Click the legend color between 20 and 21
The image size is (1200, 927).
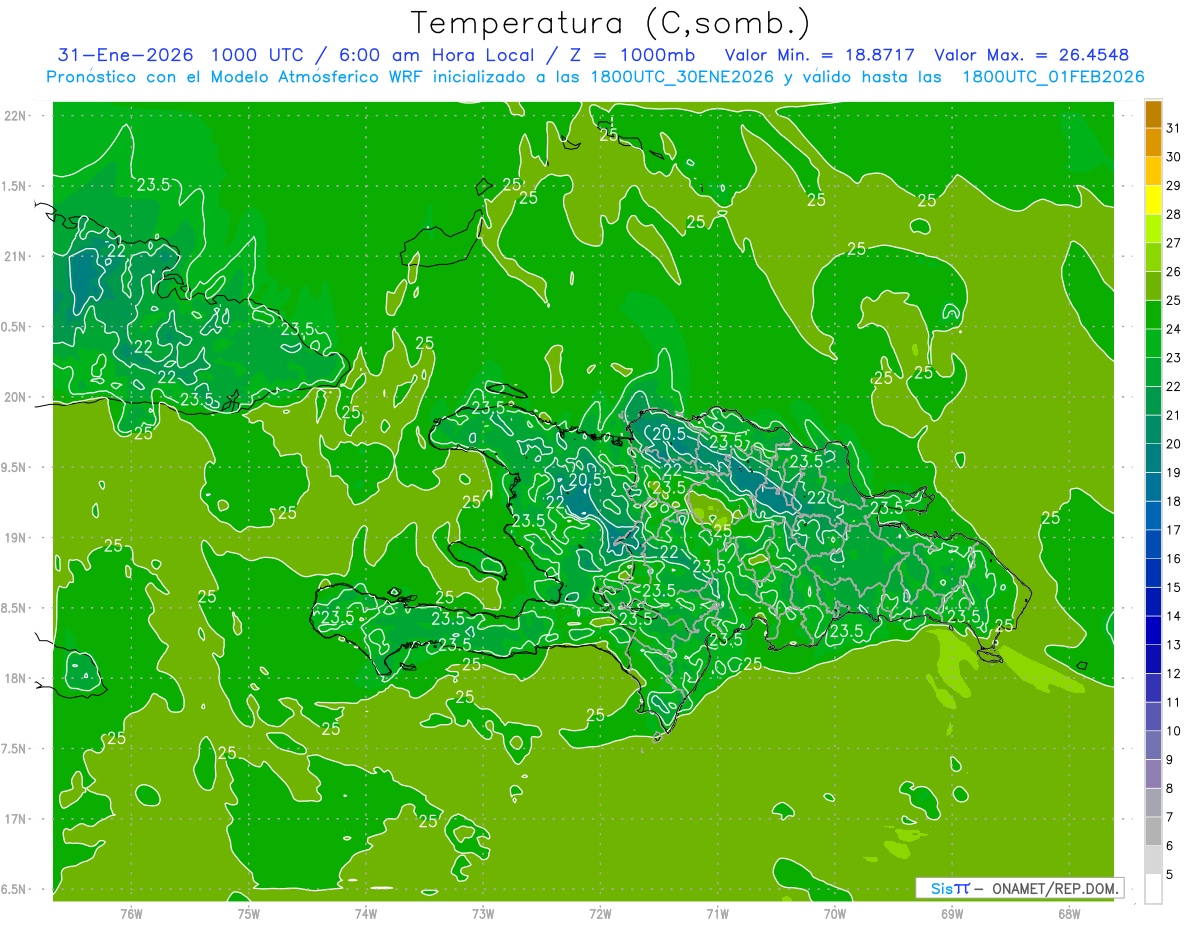pyautogui.click(x=1153, y=430)
